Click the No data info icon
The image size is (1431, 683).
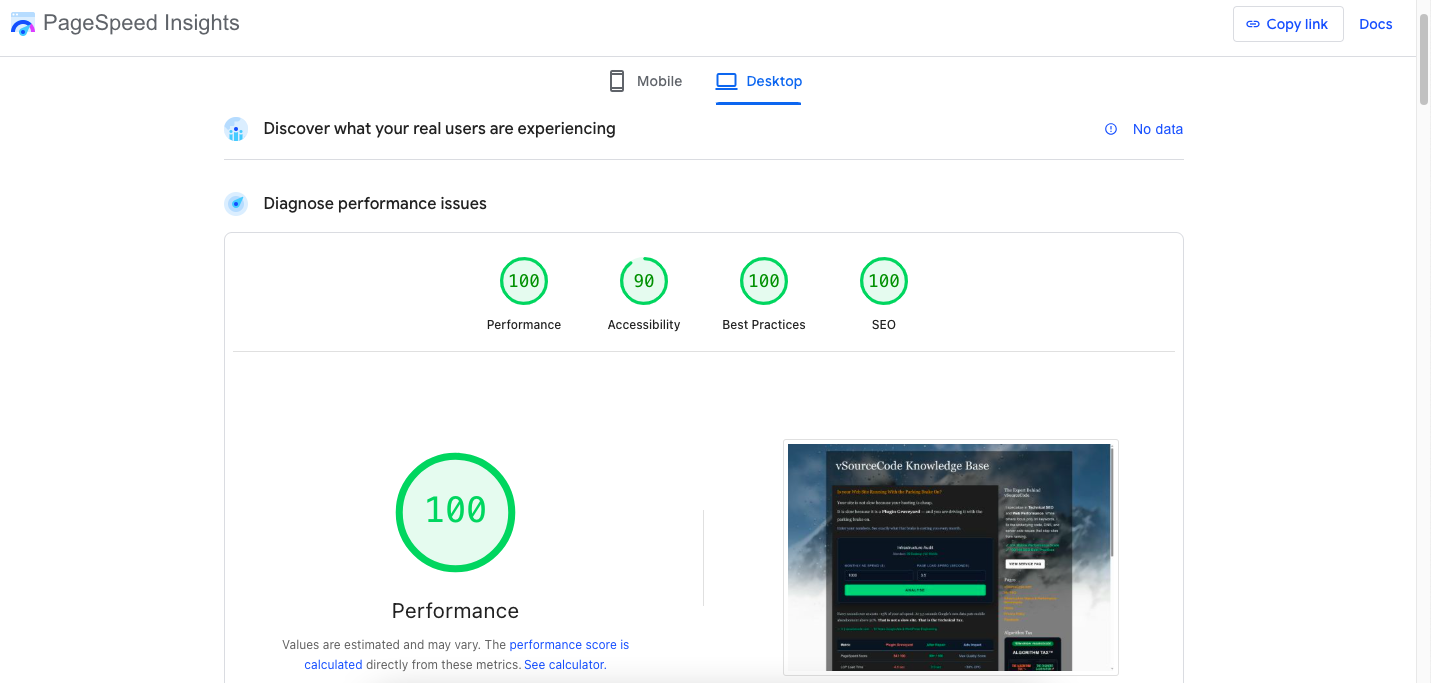tap(1111, 129)
